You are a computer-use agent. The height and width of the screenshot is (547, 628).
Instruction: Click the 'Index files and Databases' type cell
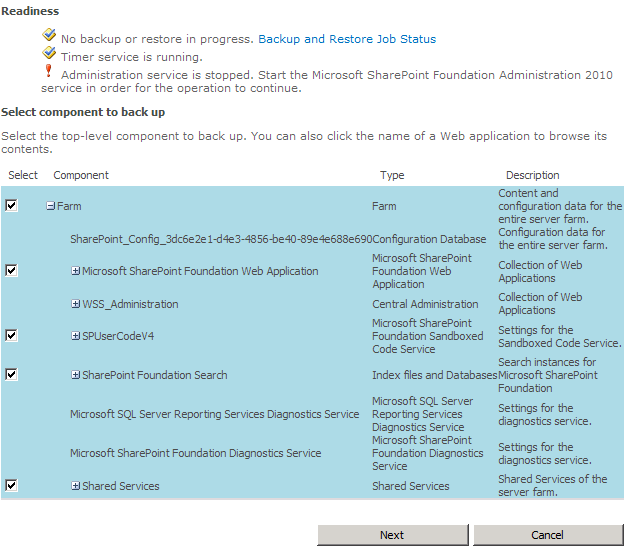[435, 375]
